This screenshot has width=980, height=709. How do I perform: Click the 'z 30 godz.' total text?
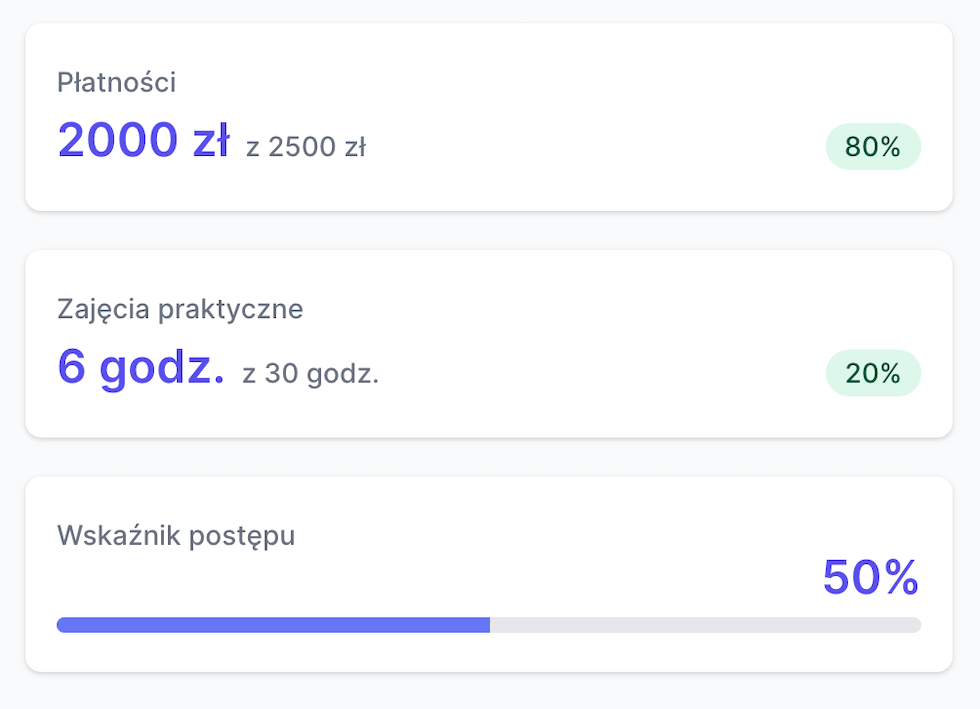pos(311,374)
